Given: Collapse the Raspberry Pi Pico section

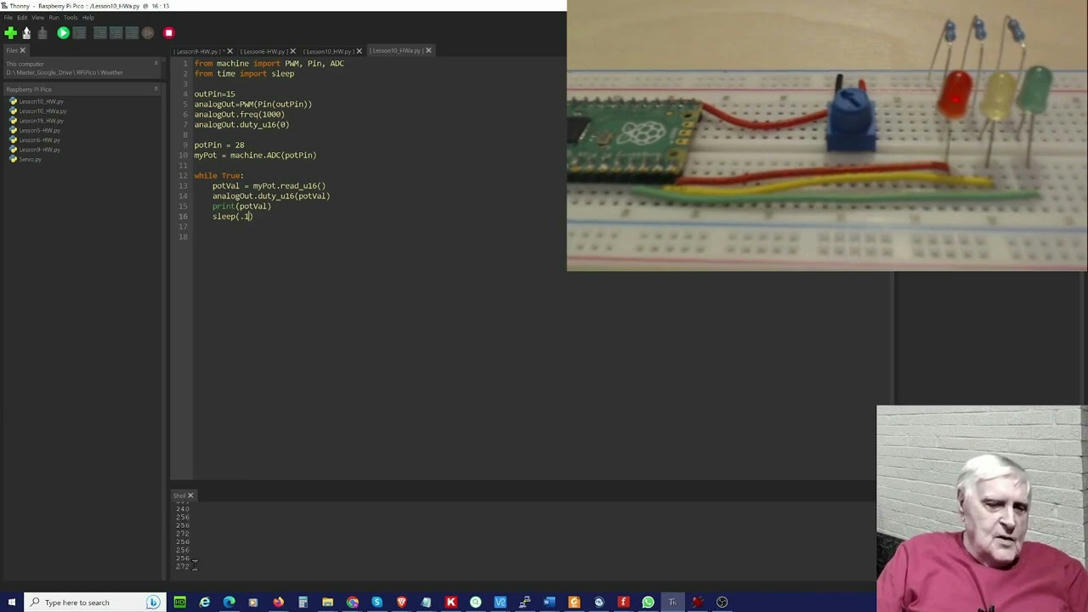Looking at the screenshot, I should [x=156, y=89].
